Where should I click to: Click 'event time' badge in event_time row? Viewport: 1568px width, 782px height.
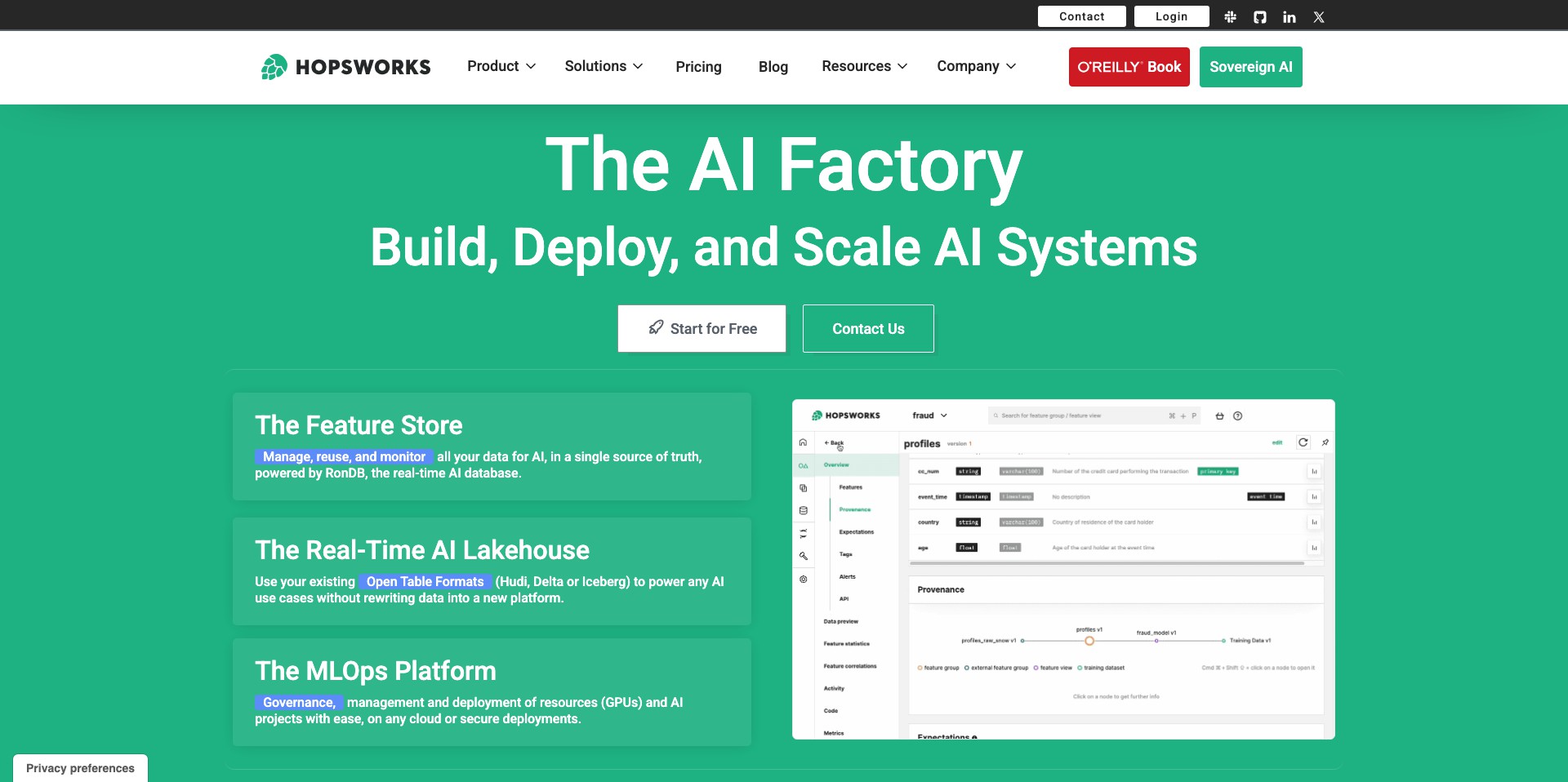coord(1266,497)
